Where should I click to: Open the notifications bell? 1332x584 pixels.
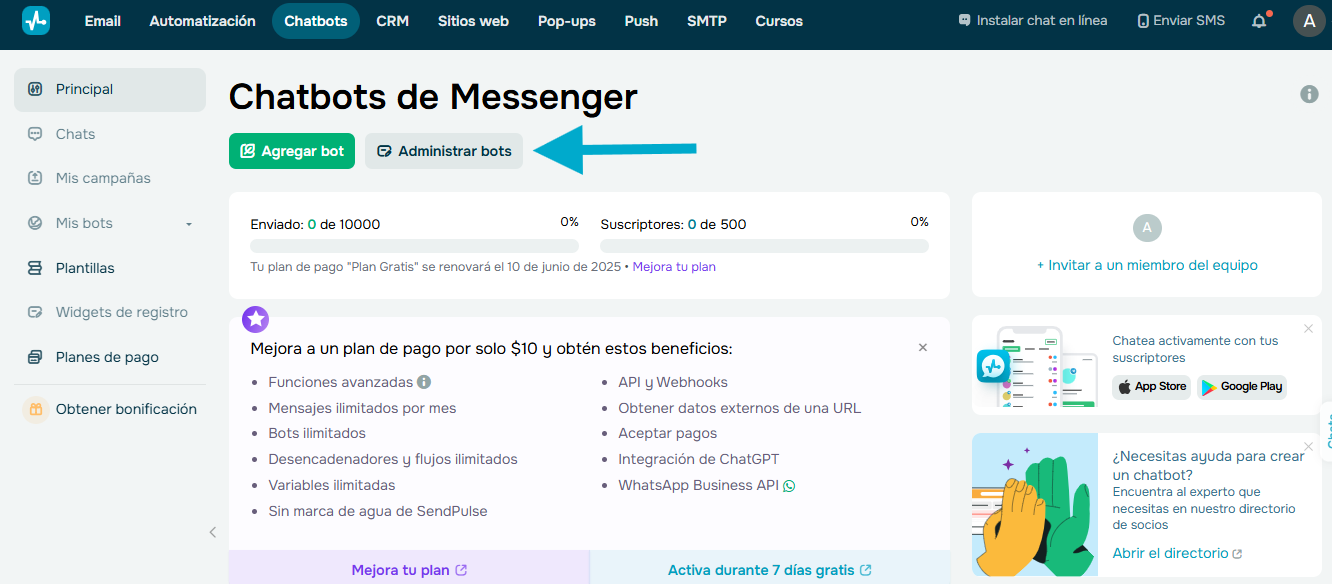point(1260,21)
